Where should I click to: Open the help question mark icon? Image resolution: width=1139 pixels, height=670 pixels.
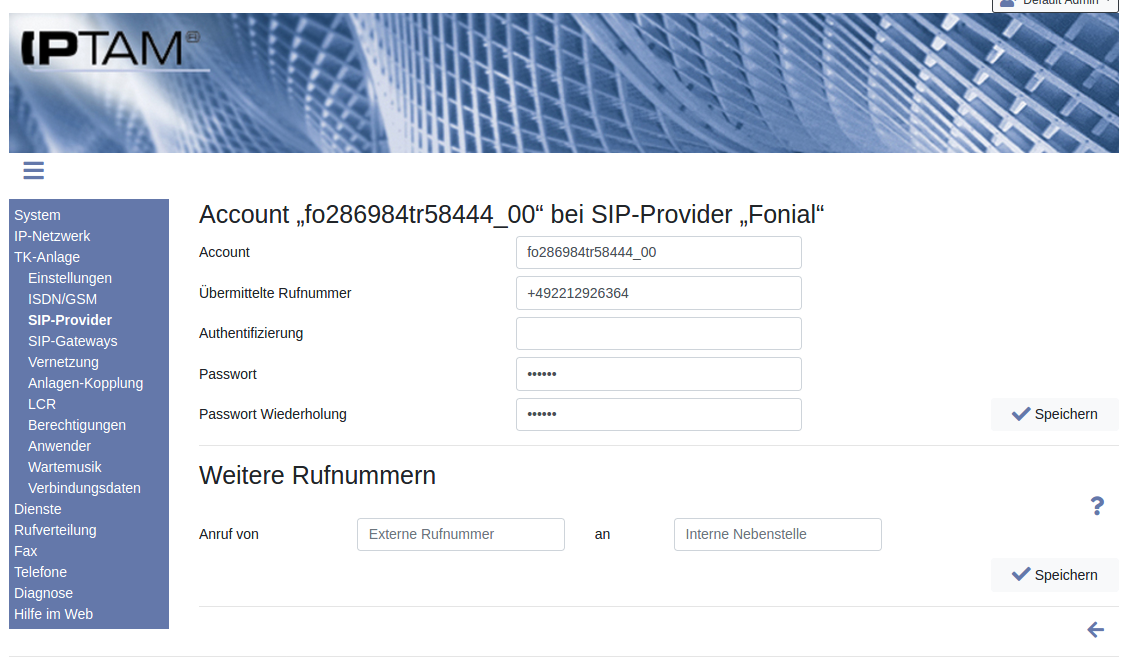click(x=1096, y=506)
